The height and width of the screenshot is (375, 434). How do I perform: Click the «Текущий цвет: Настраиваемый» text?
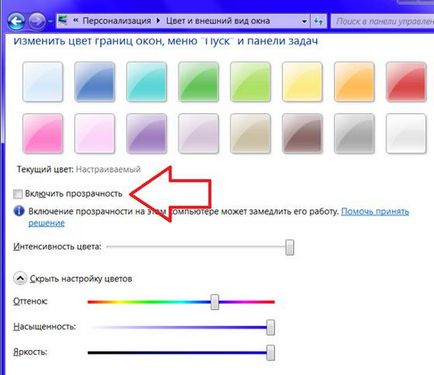point(79,169)
